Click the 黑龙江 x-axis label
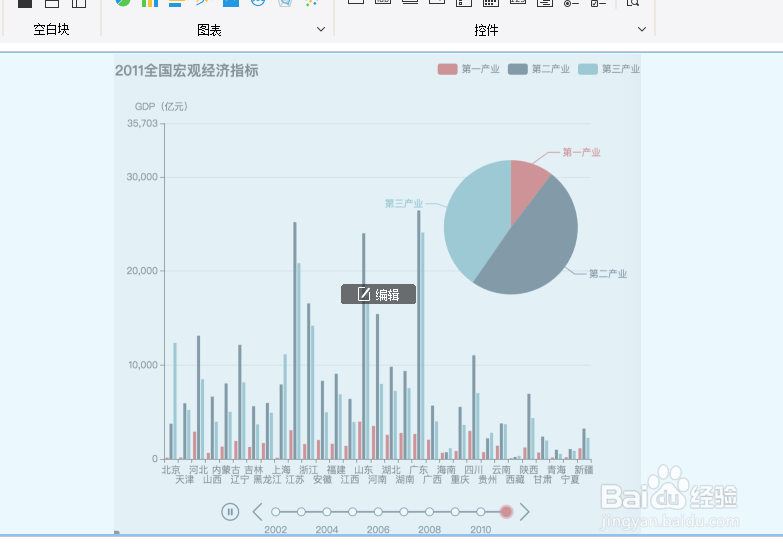 [267, 480]
